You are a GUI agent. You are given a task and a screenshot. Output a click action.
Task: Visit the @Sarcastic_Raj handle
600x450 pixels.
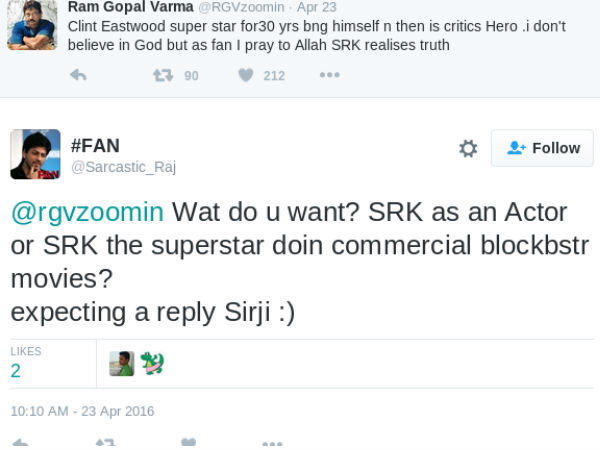pyautogui.click(x=123, y=167)
